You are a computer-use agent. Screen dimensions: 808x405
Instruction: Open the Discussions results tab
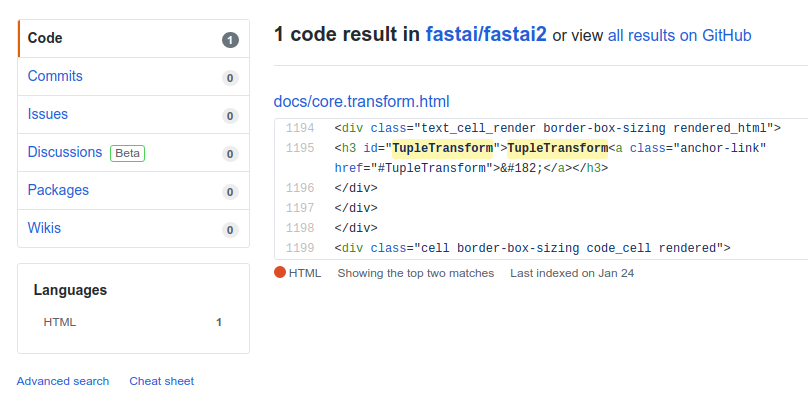(133, 153)
